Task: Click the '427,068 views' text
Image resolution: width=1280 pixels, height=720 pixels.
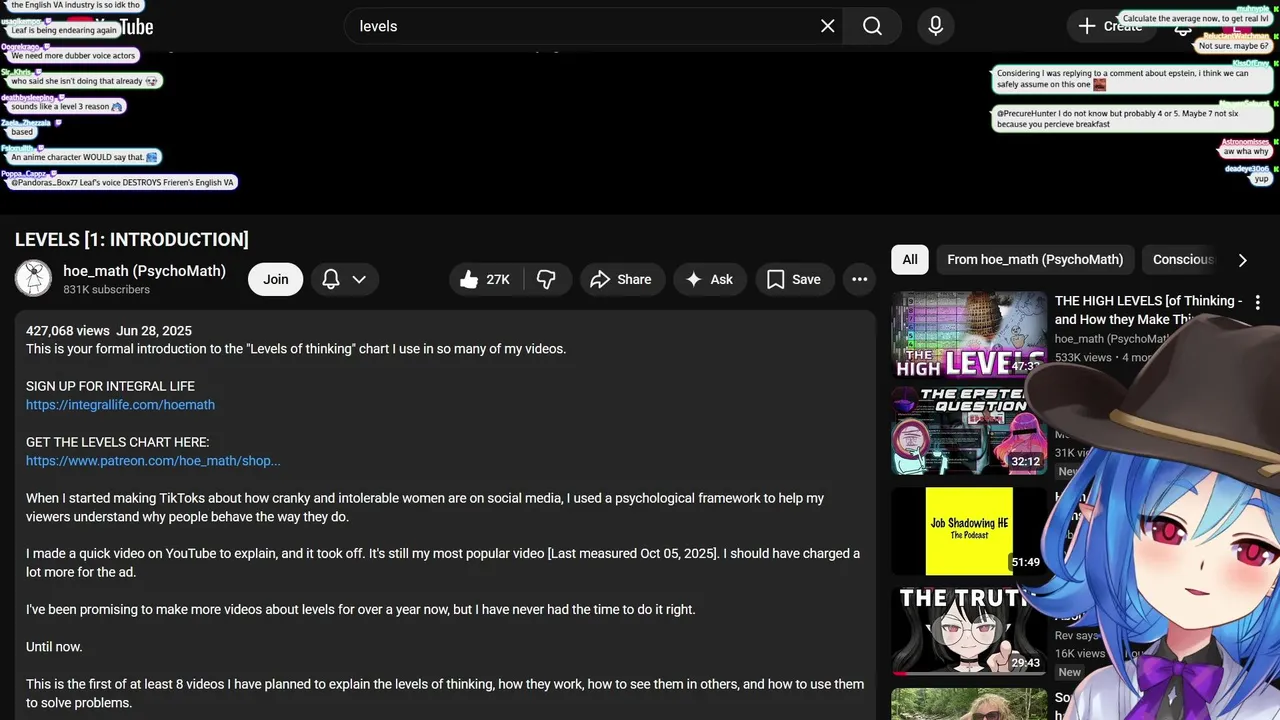Action: coord(68,331)
